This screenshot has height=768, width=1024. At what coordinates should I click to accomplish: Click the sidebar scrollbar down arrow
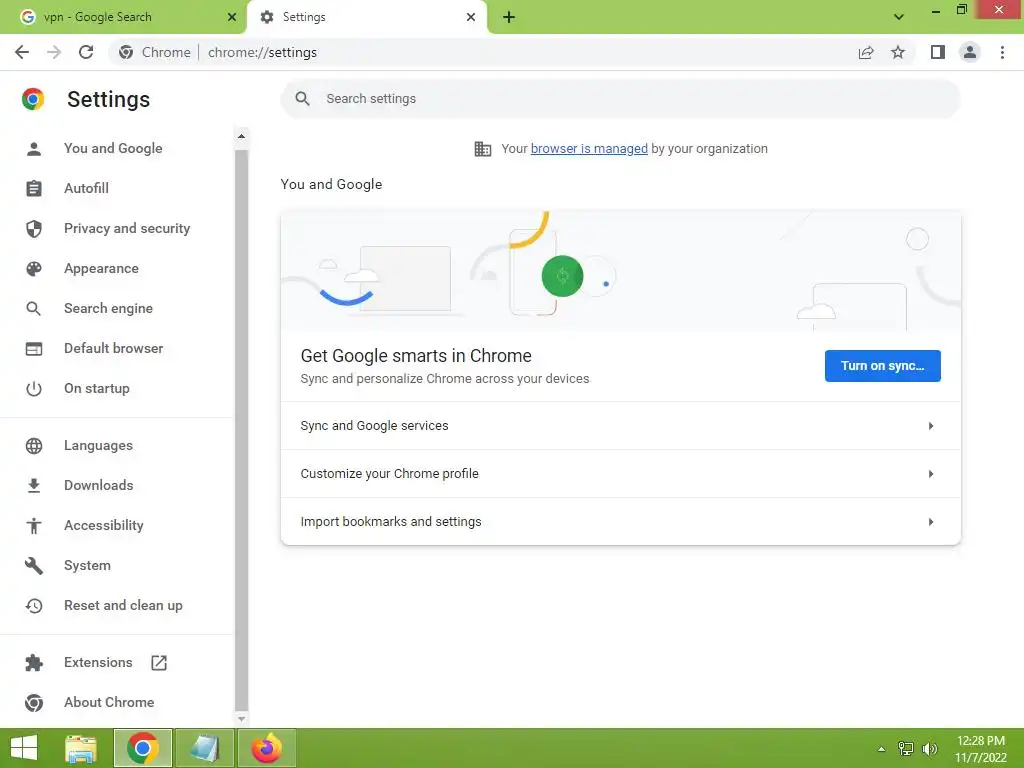click(x=241, y=718)
